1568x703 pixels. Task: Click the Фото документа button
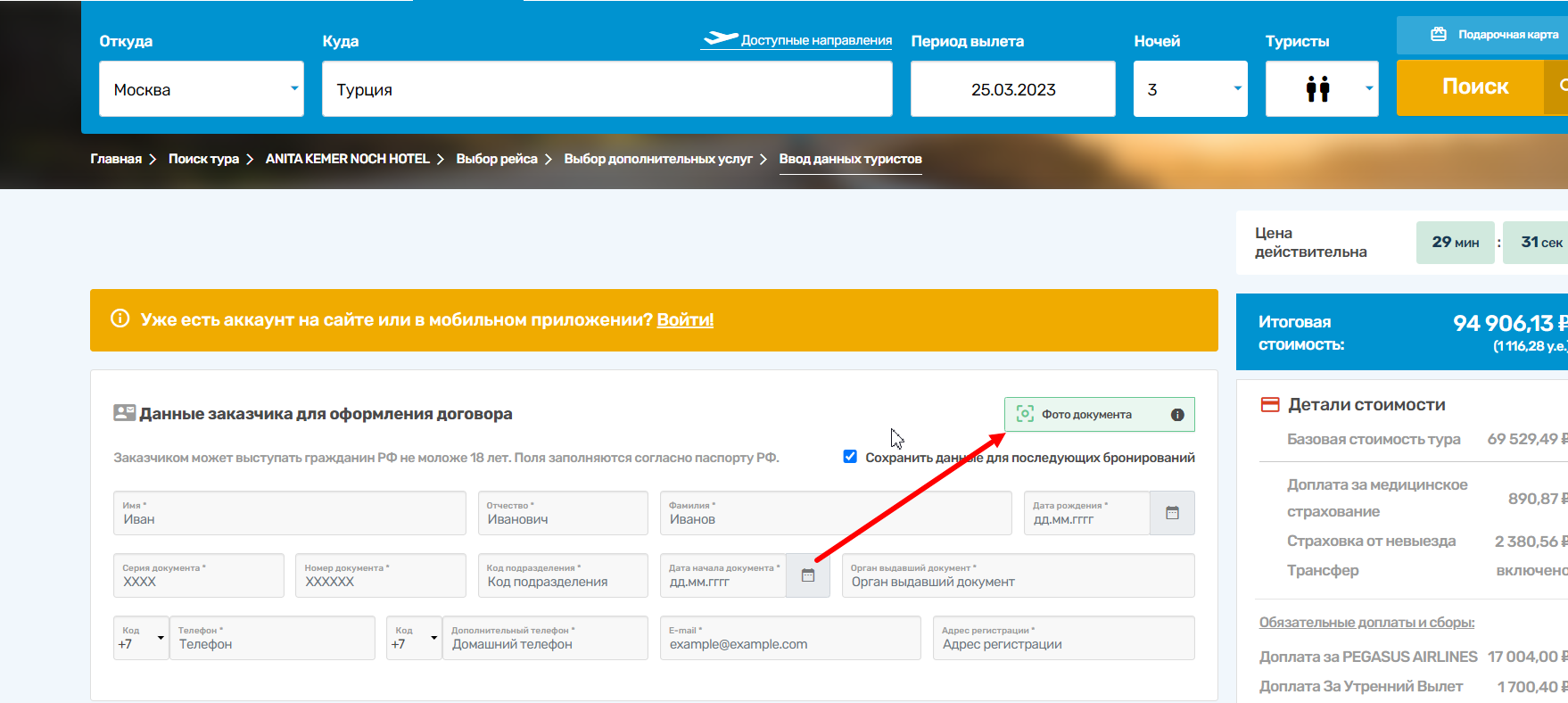[1100, 414]
